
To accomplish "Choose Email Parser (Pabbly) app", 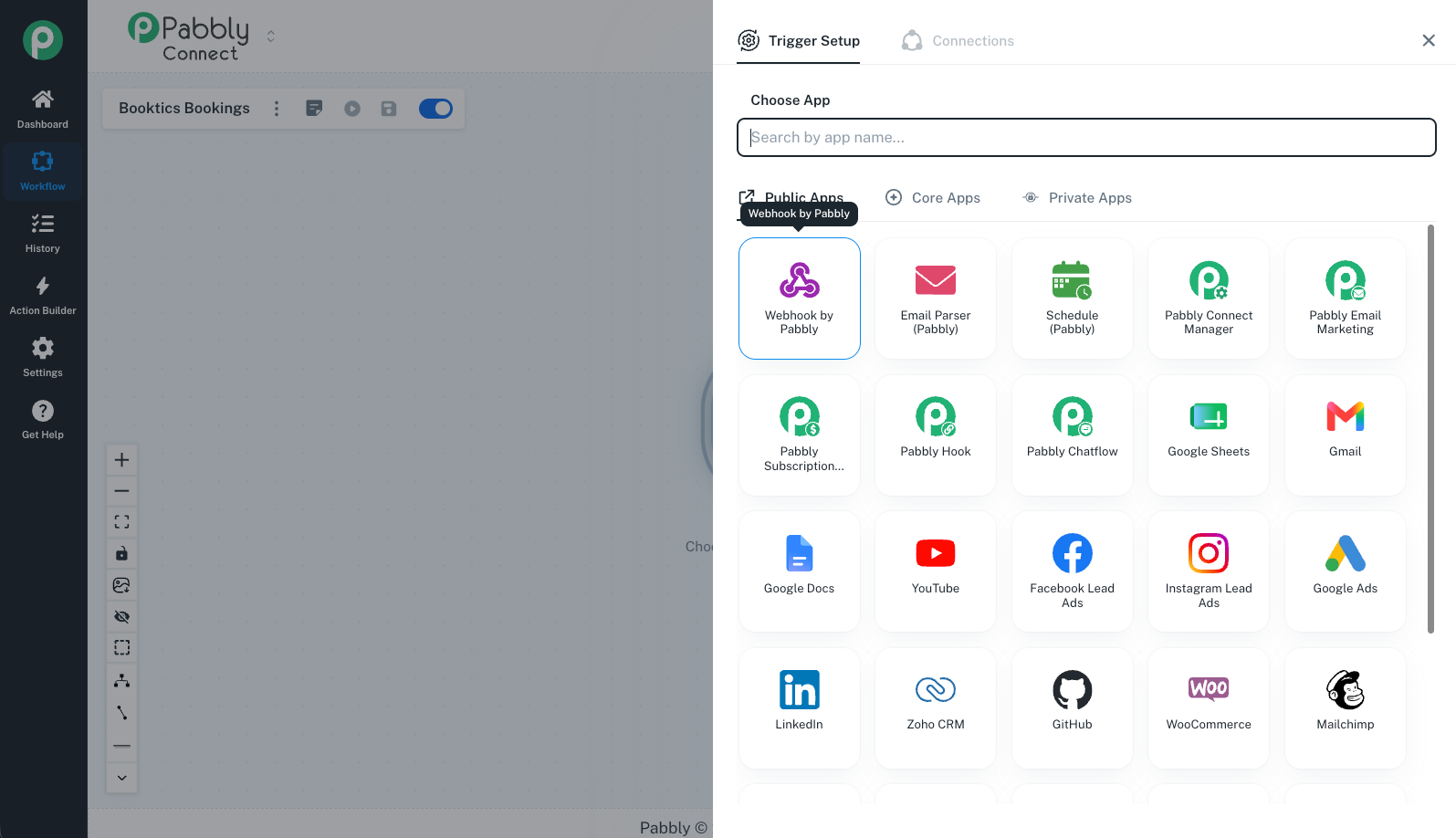I will 936,299.
